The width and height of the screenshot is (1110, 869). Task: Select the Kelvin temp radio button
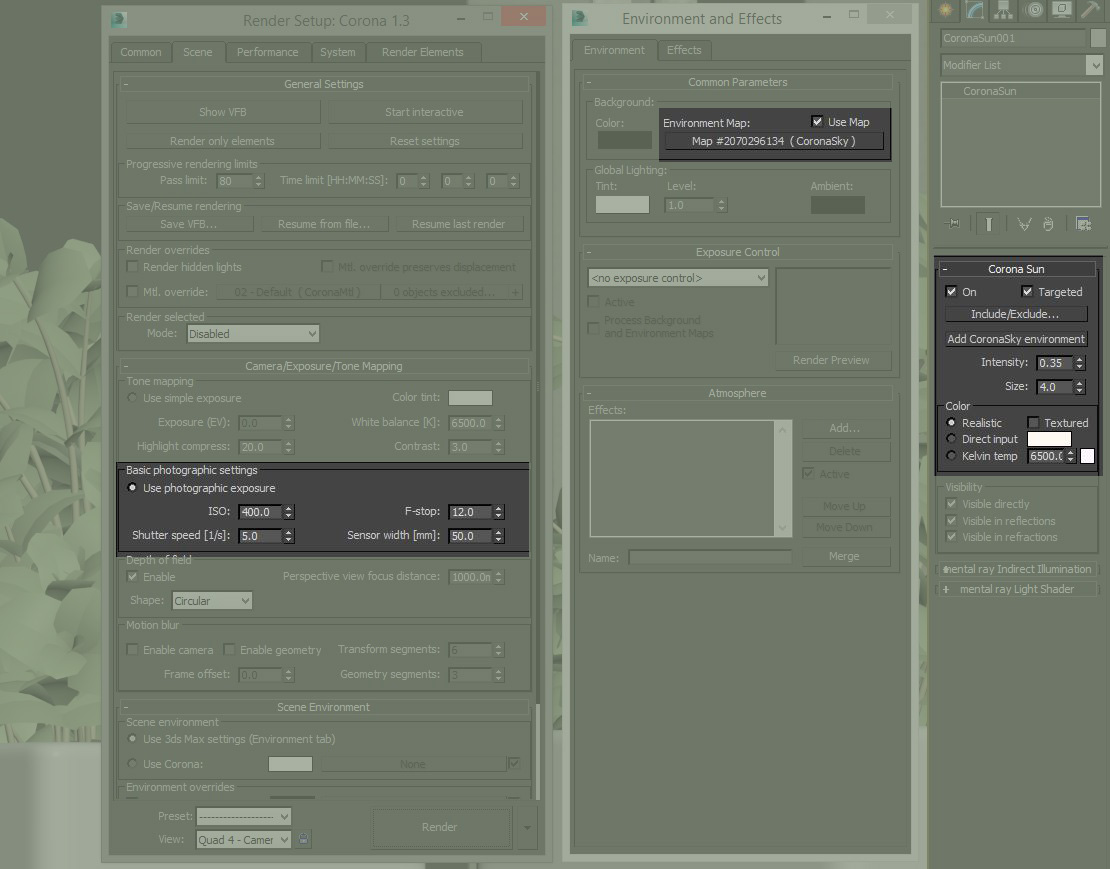951,456
